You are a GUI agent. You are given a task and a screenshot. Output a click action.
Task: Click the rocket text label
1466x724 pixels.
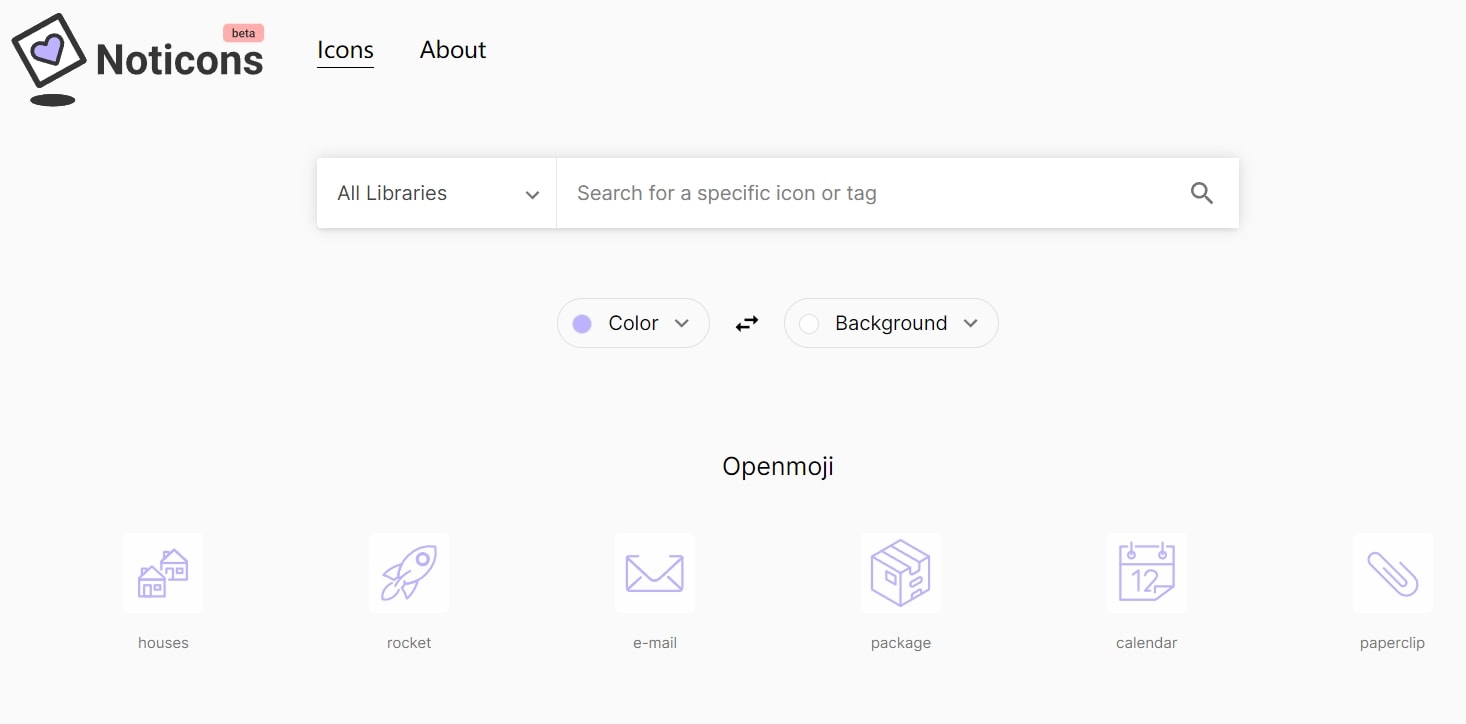pyautogui.click(x=409, y=643)
